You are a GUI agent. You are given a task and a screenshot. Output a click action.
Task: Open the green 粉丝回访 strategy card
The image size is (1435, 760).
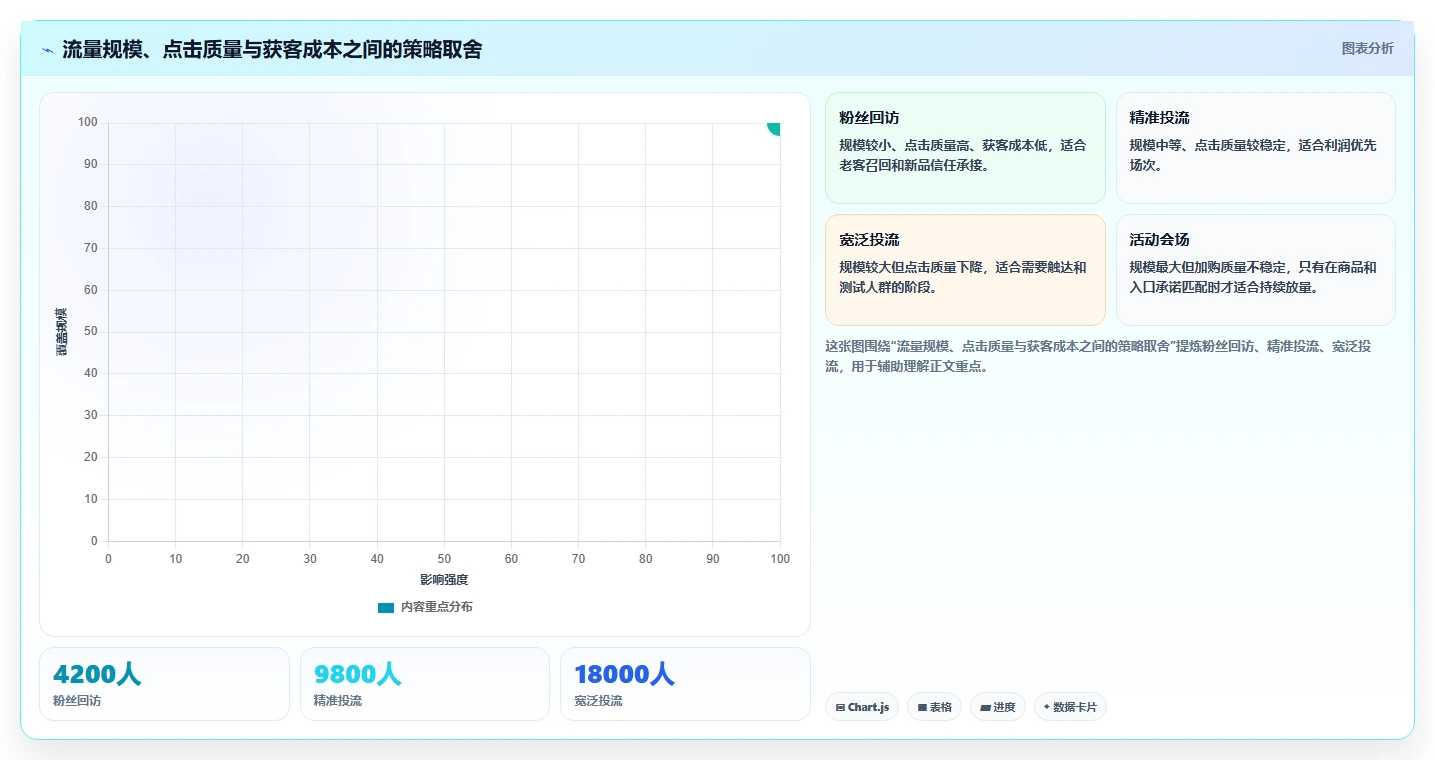(965, 148)
